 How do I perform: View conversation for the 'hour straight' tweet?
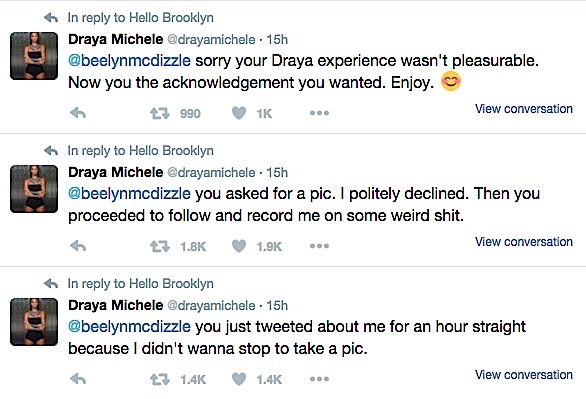524,375
